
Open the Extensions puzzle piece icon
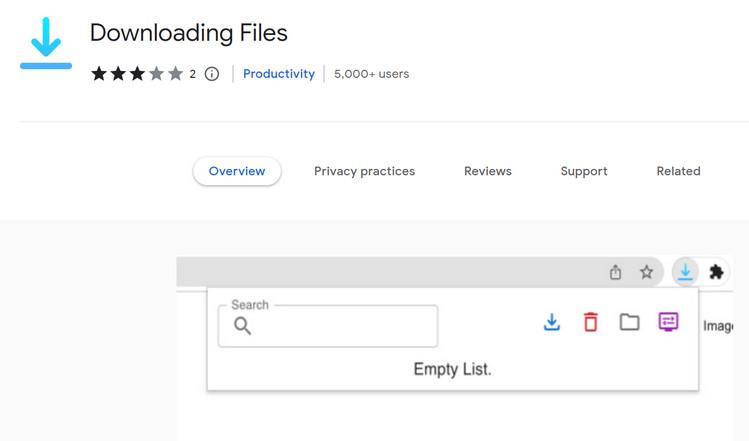716,272
